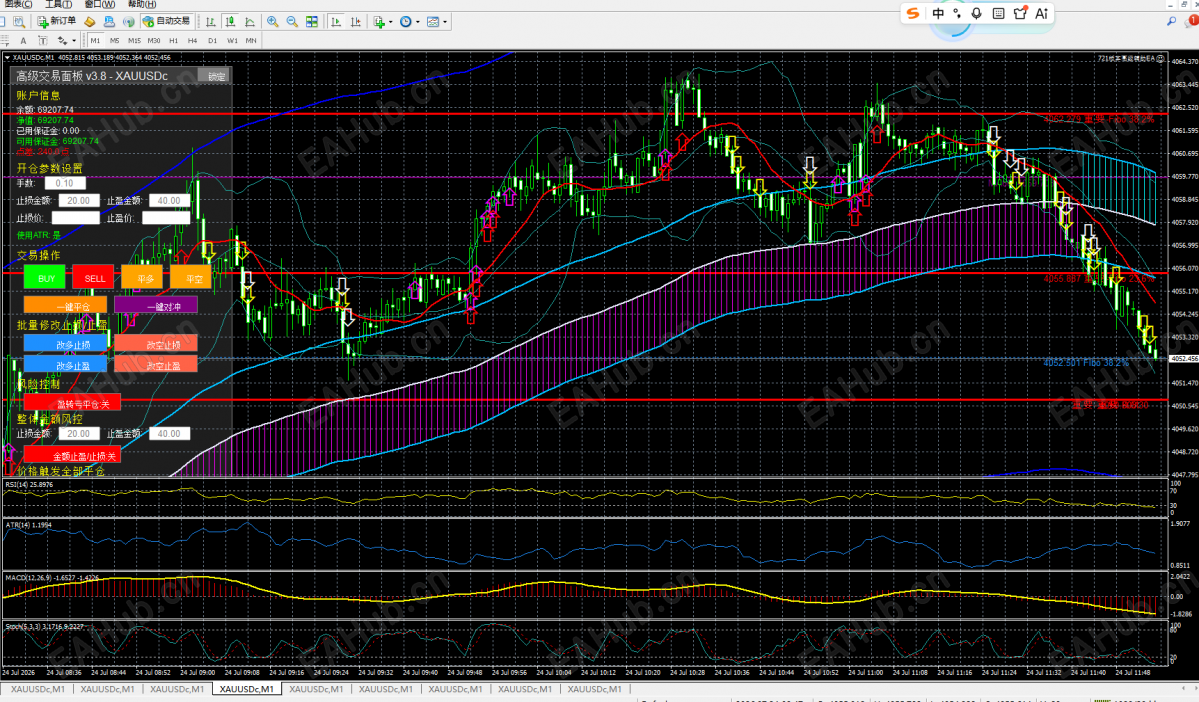Click the 改空止损 button
1199x702 pixels.
pos(156,344)
